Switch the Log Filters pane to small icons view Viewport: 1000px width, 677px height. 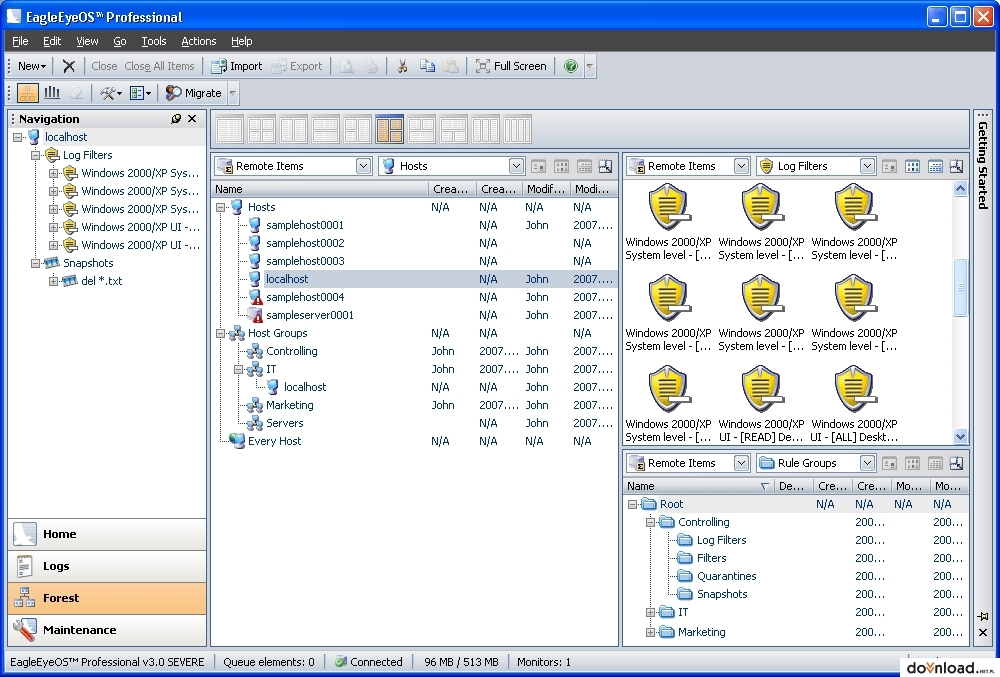click(913, 166)
